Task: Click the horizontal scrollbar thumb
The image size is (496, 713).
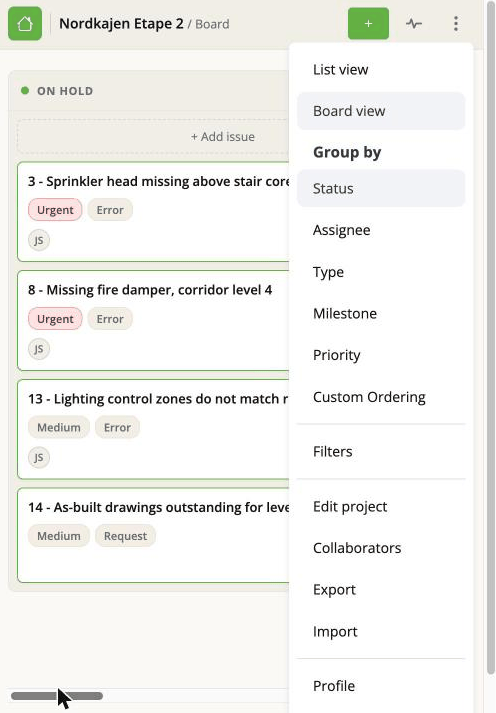Action: (57, 696)
